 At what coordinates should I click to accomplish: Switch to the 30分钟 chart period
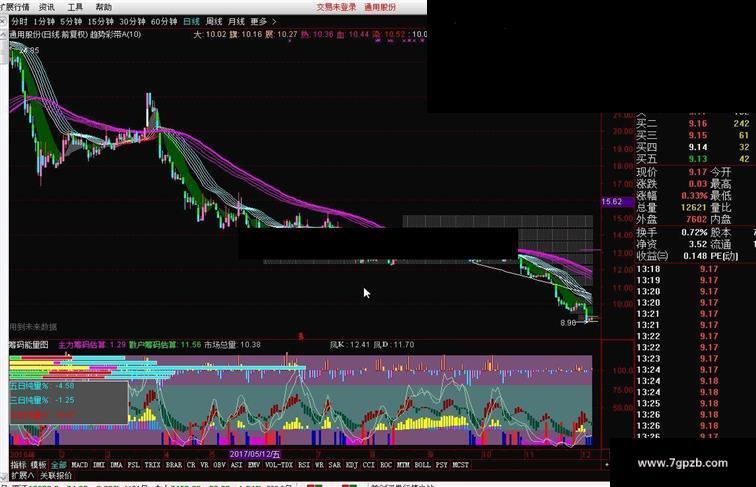coord(132,22)
